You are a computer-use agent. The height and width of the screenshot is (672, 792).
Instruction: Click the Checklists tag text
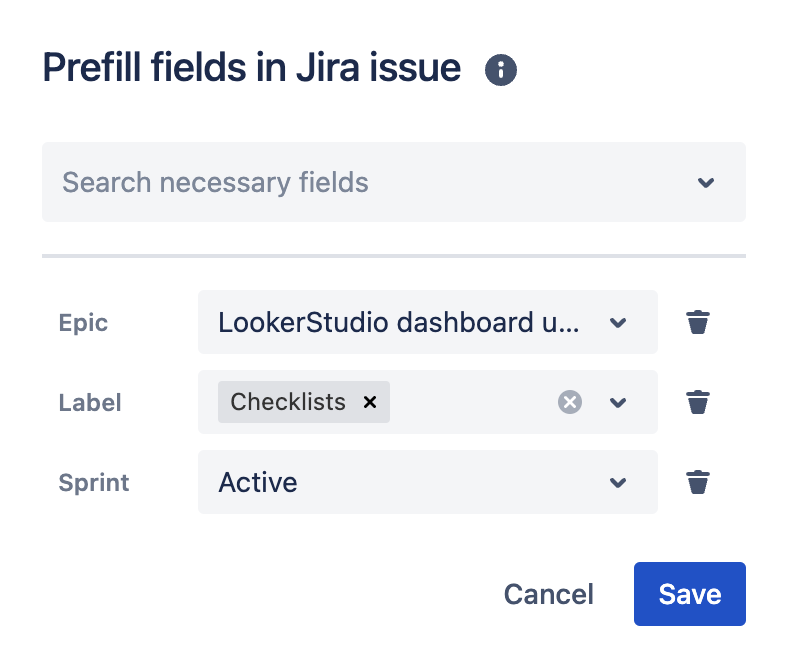pos(288,402)
